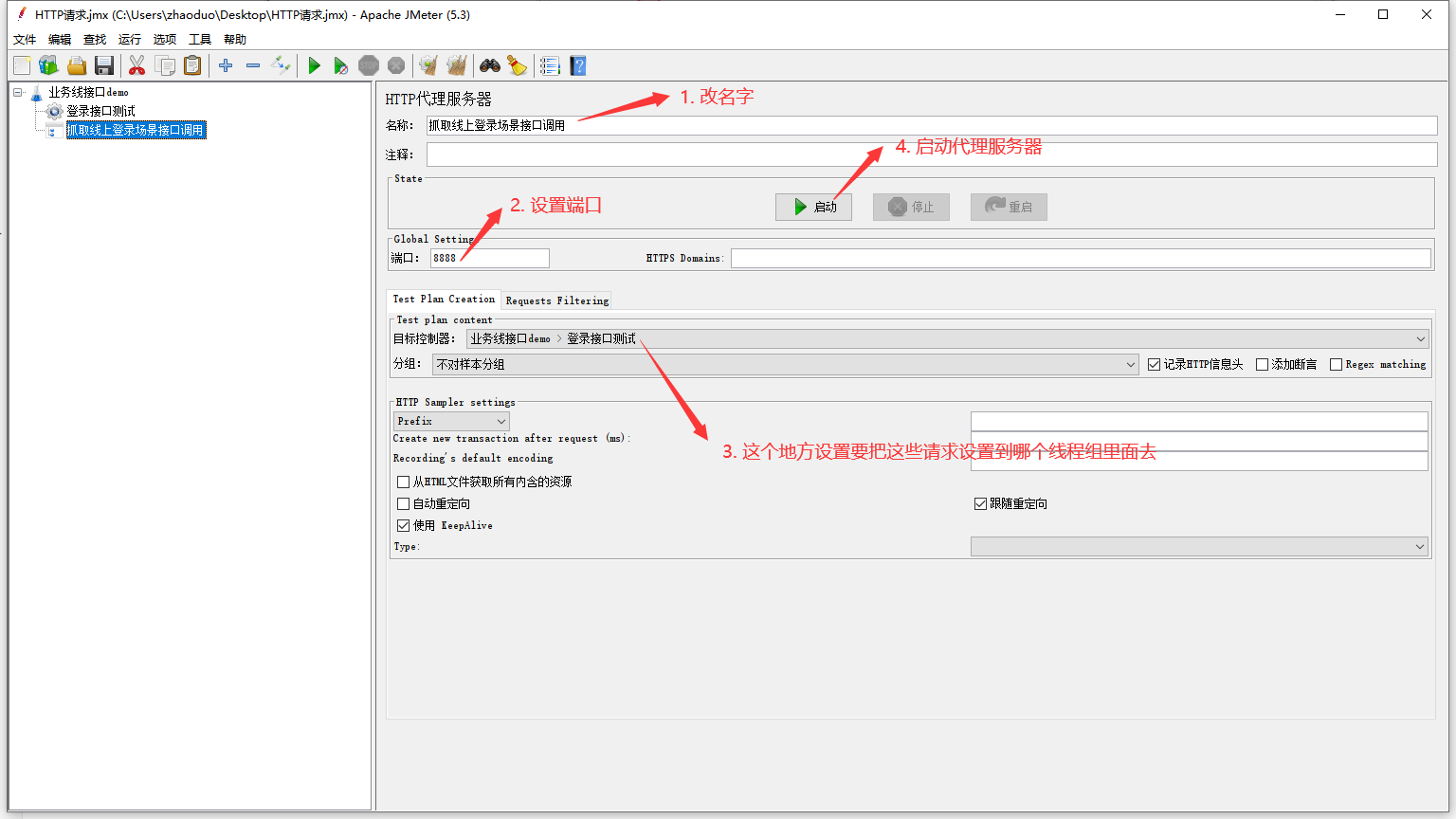The image size is (1456, 819).
Task: Uncheck the 记录HTTP信息头 checkbox
Action: pyautogui.click(x=1154, y=365)
